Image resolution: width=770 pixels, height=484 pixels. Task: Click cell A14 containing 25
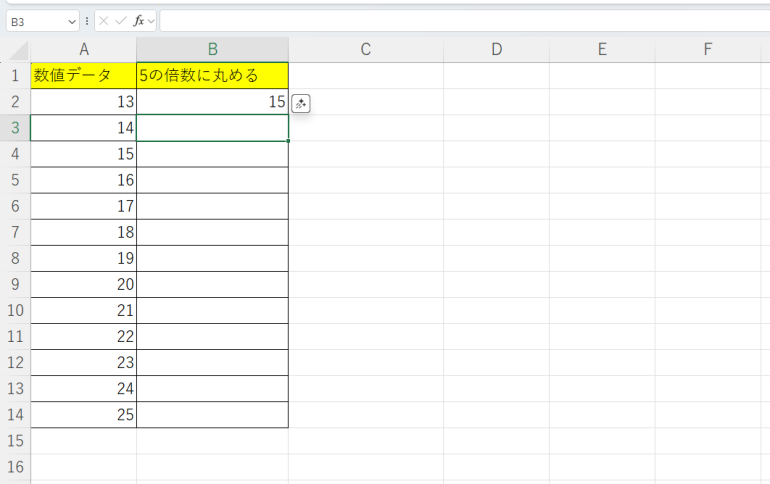83,415
